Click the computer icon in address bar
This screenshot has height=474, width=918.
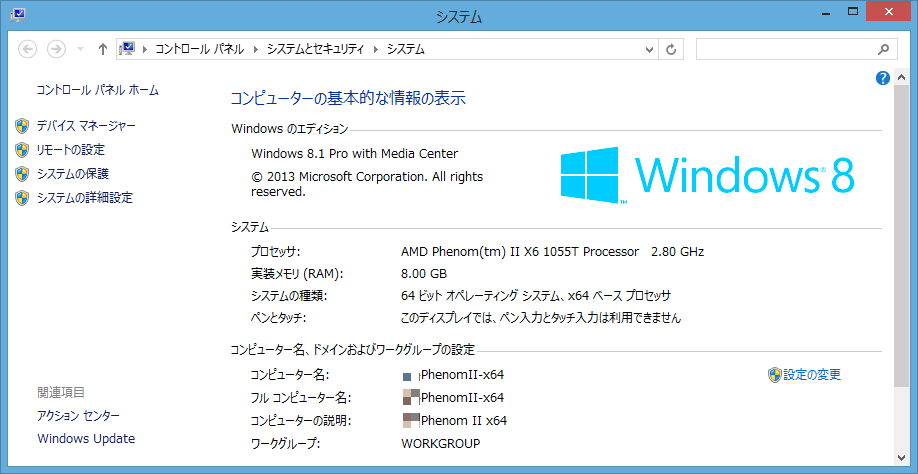coord(126,49)
